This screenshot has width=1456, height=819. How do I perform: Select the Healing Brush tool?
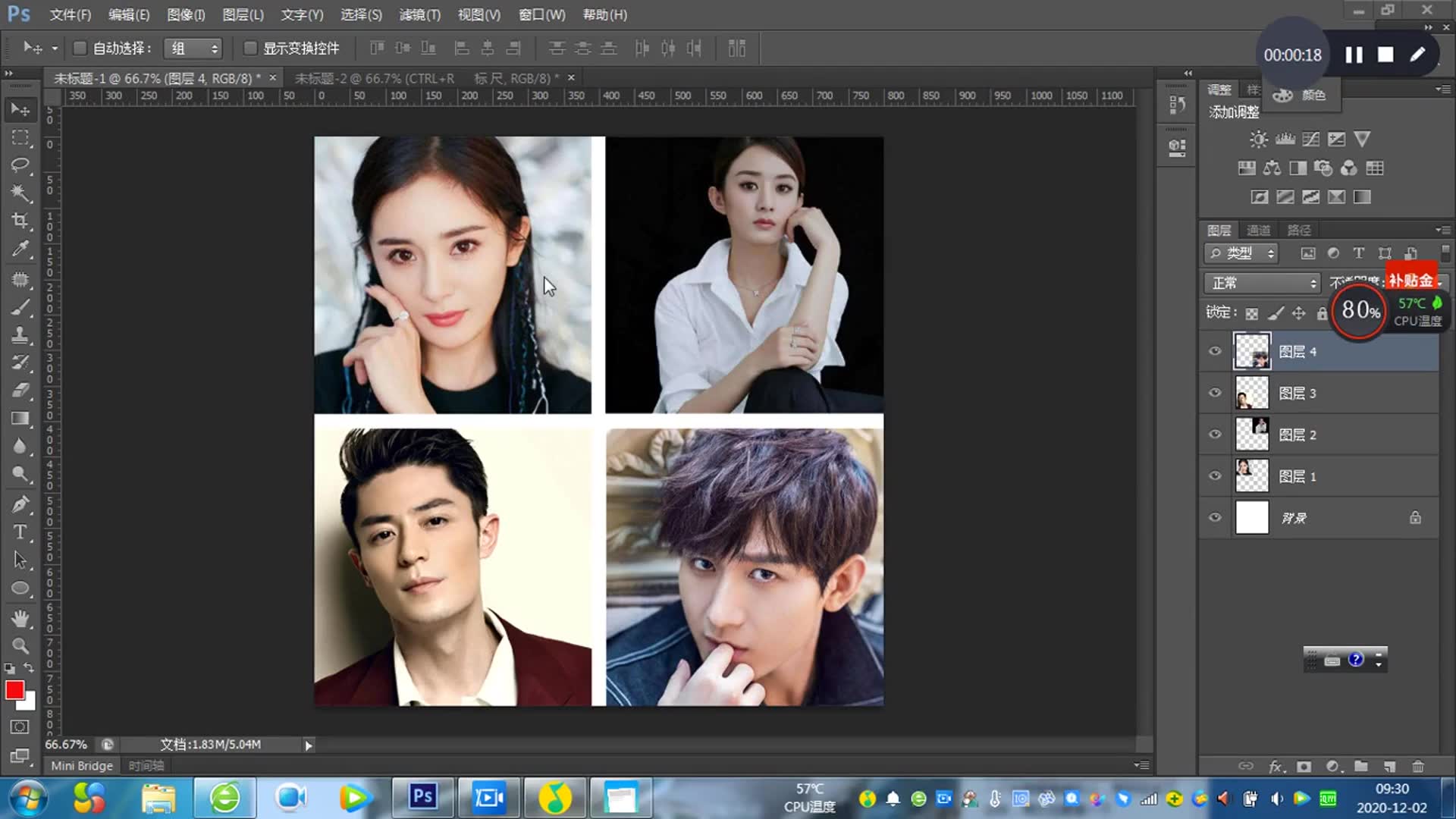click(20, 279)
